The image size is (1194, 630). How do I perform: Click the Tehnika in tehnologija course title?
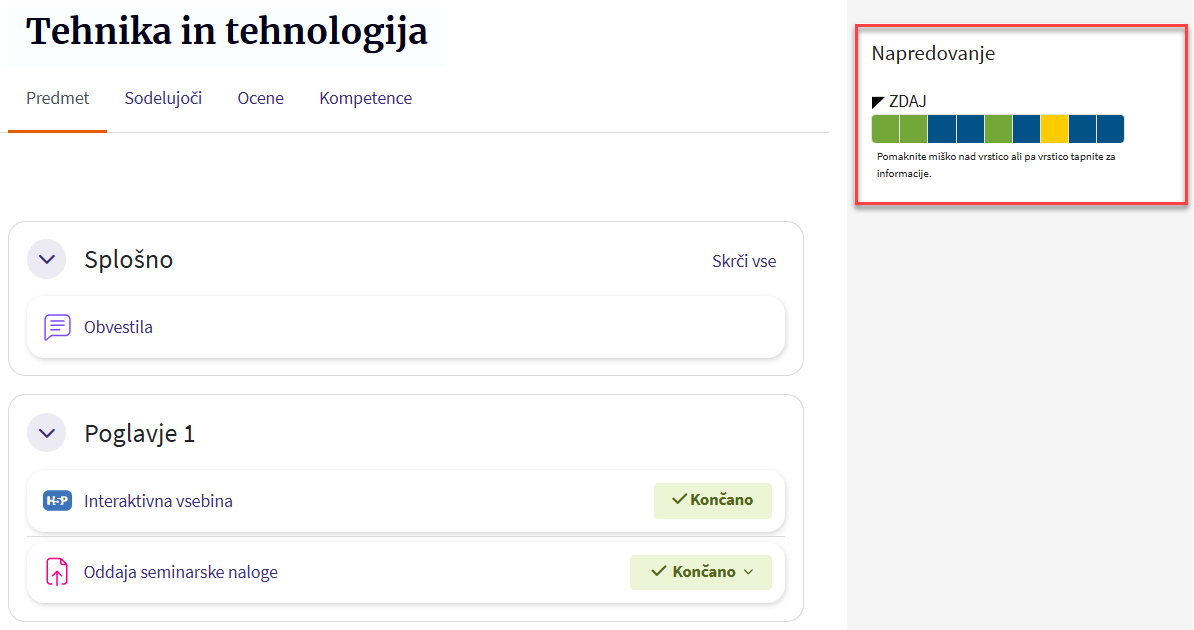(x=227, y=32)
